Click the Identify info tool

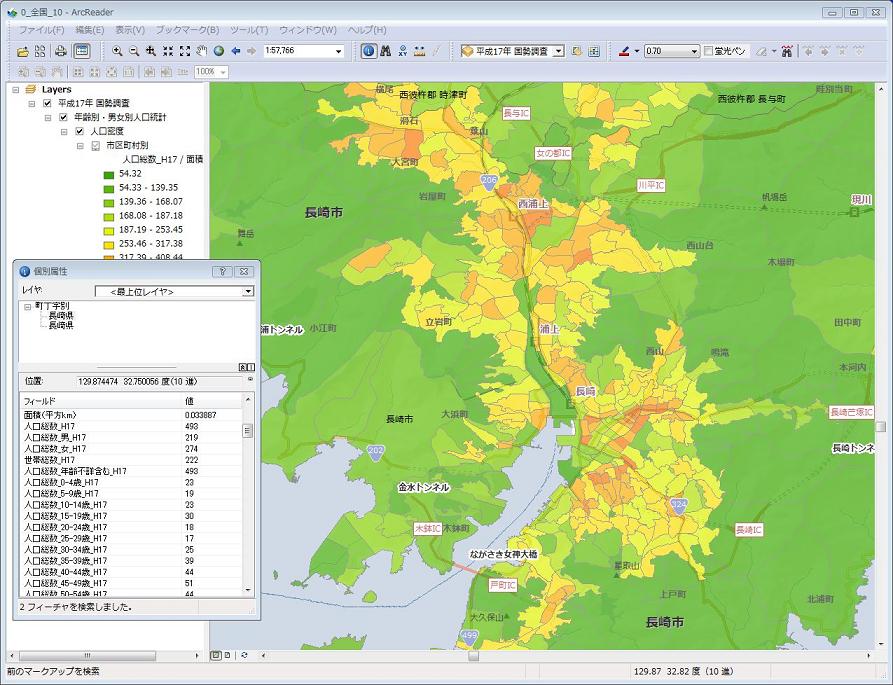[368, 51]
